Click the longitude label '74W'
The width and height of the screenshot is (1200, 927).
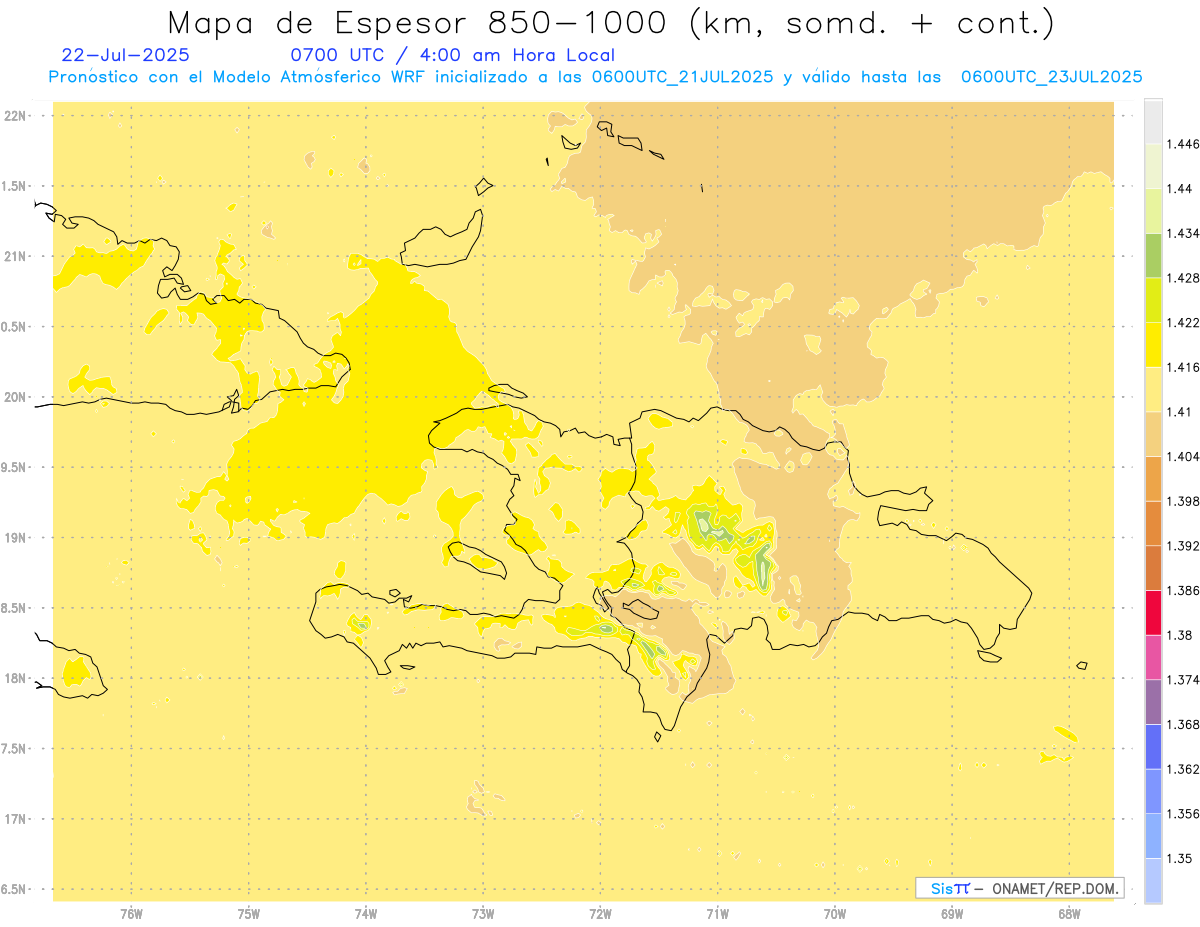point(366,914)
